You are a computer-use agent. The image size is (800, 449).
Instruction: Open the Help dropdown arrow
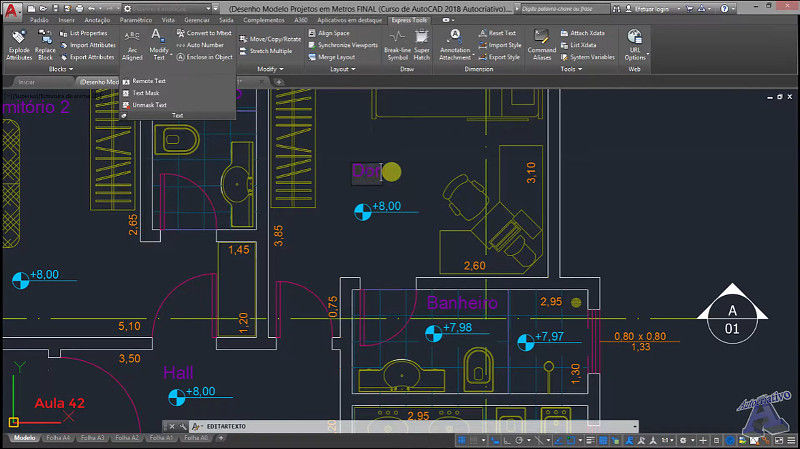[733, 9]
